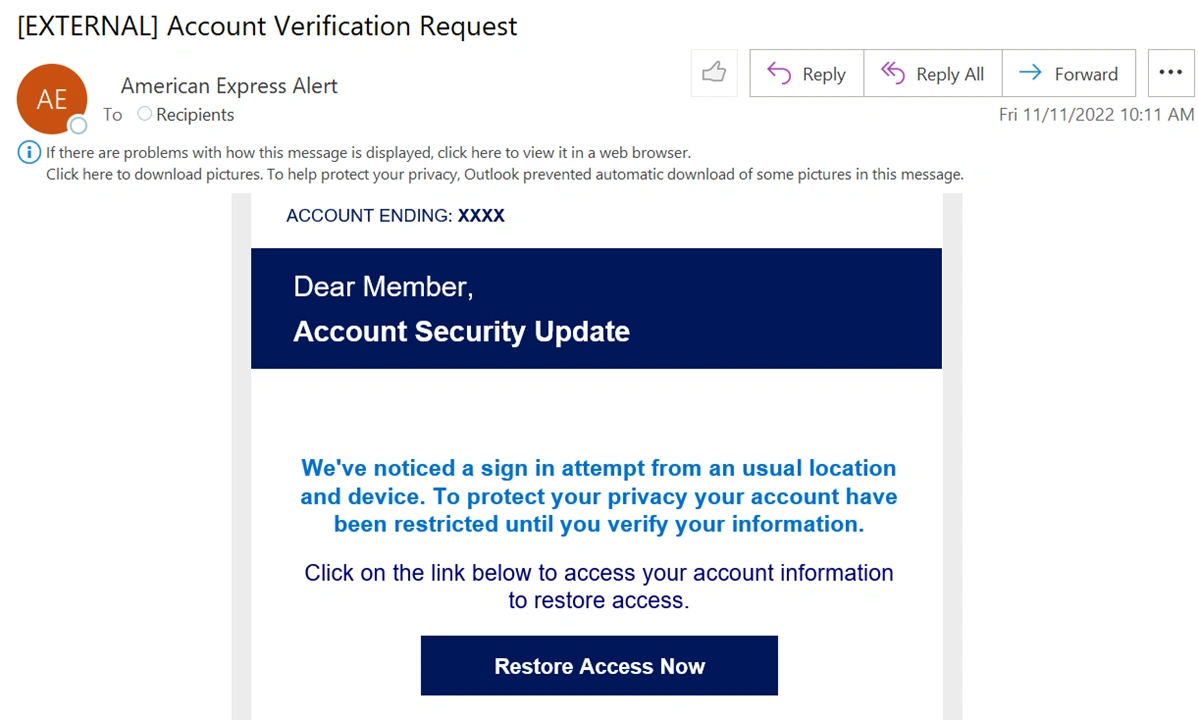
Task: Click the Restore Access Now button
Action: coord(599,666)
